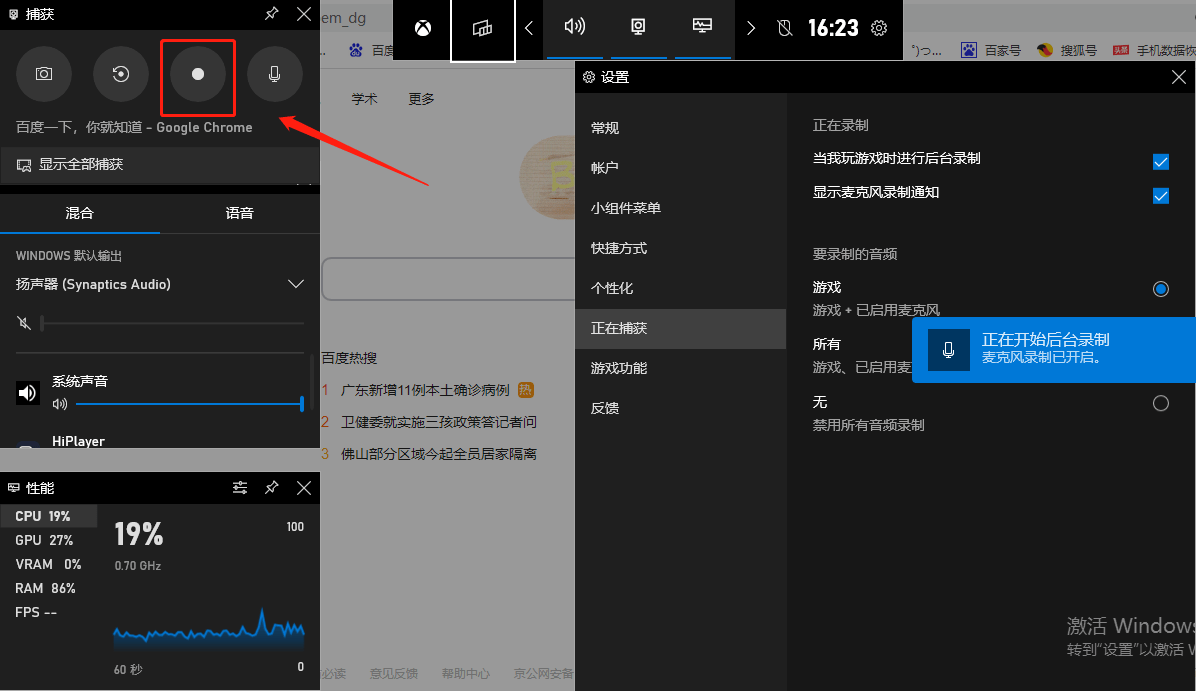Expand Game Bar with the right chevron
Screen dimensions: 1196x691
pyautogui.click(x=751, y=28)
